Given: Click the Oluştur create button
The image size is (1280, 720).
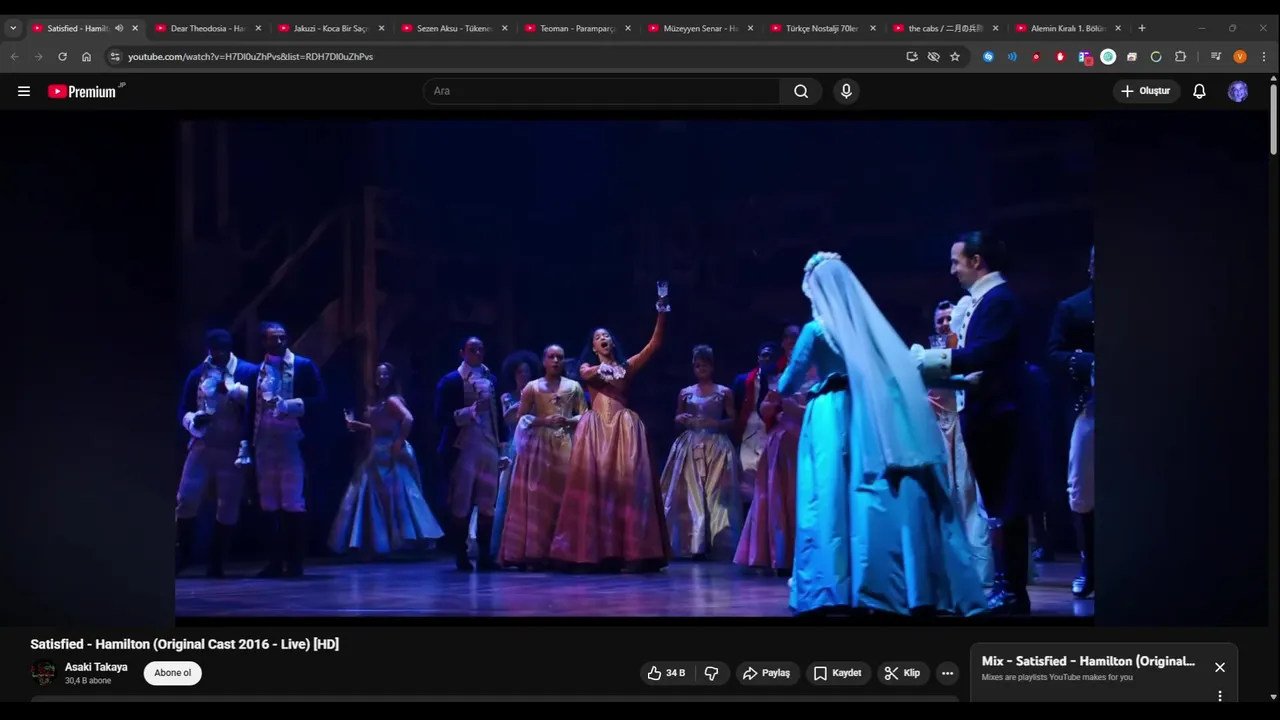Looking at the screenshot, I should (1146, 91).
